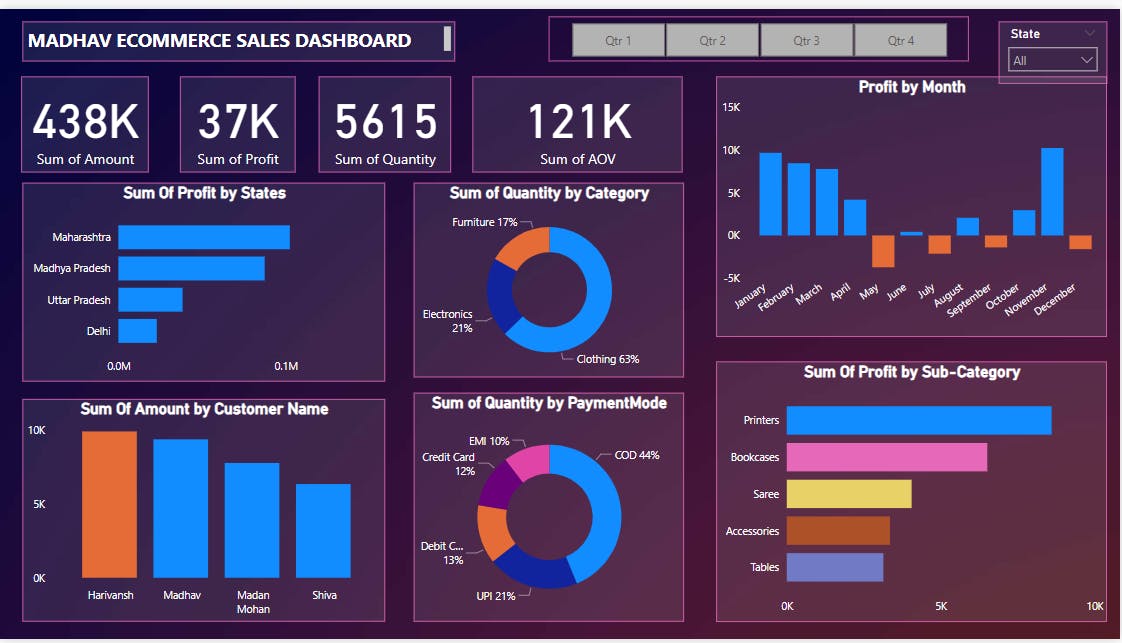Select the Qtr 2 filter button
The width and height of the screenshot is (1122, 643).
pos(712,39)
